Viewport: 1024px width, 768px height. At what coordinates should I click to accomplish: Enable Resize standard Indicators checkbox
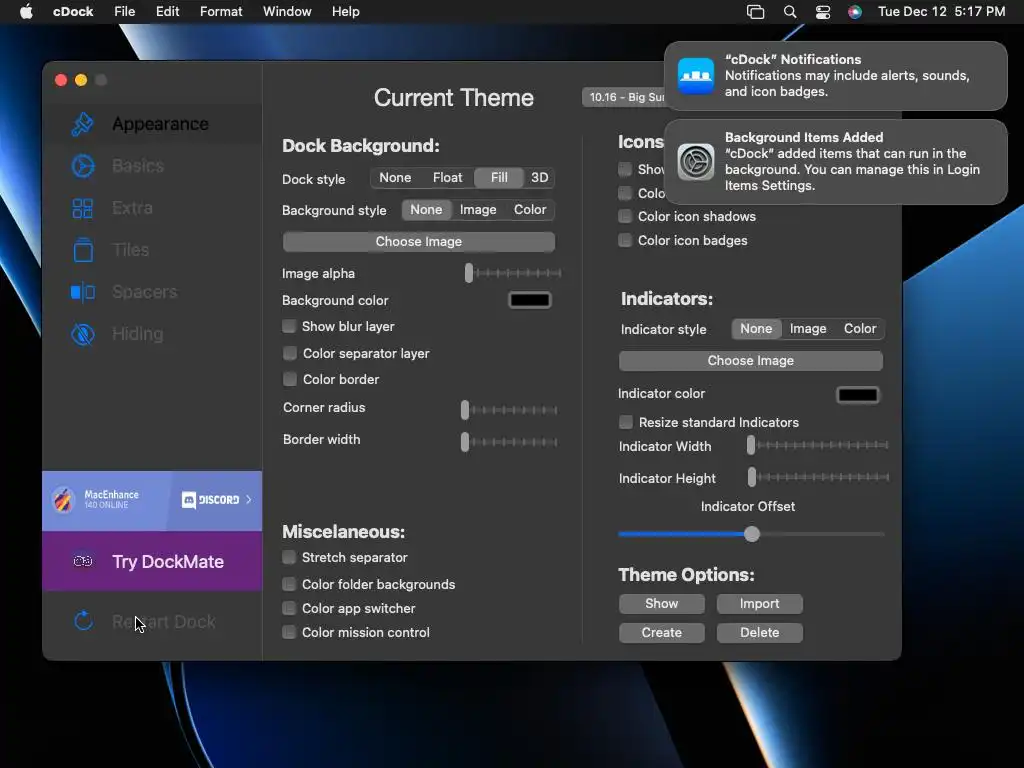coord(626,422)
